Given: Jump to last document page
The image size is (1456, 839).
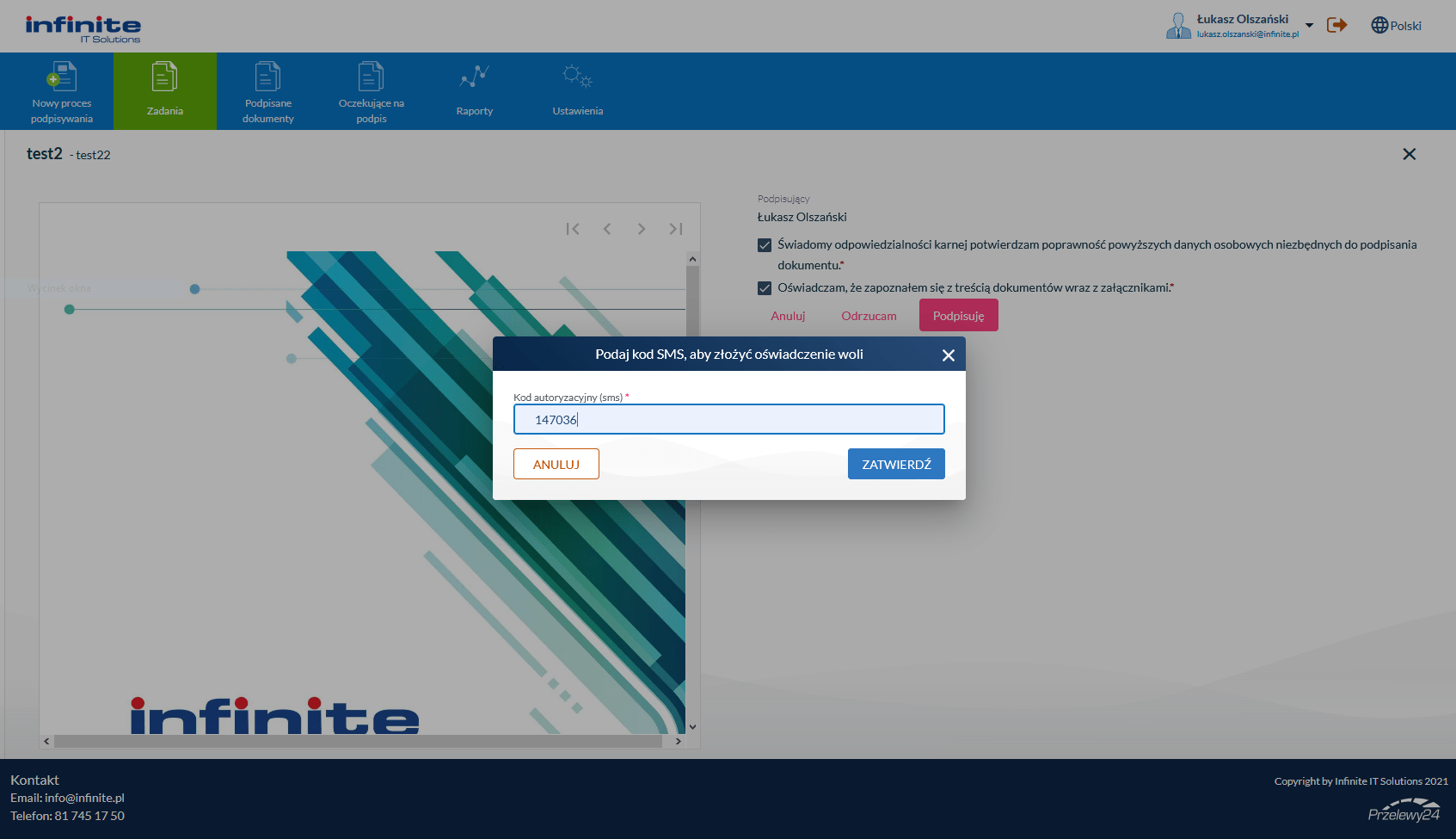Looking at the screenshot, I should 676,229.
